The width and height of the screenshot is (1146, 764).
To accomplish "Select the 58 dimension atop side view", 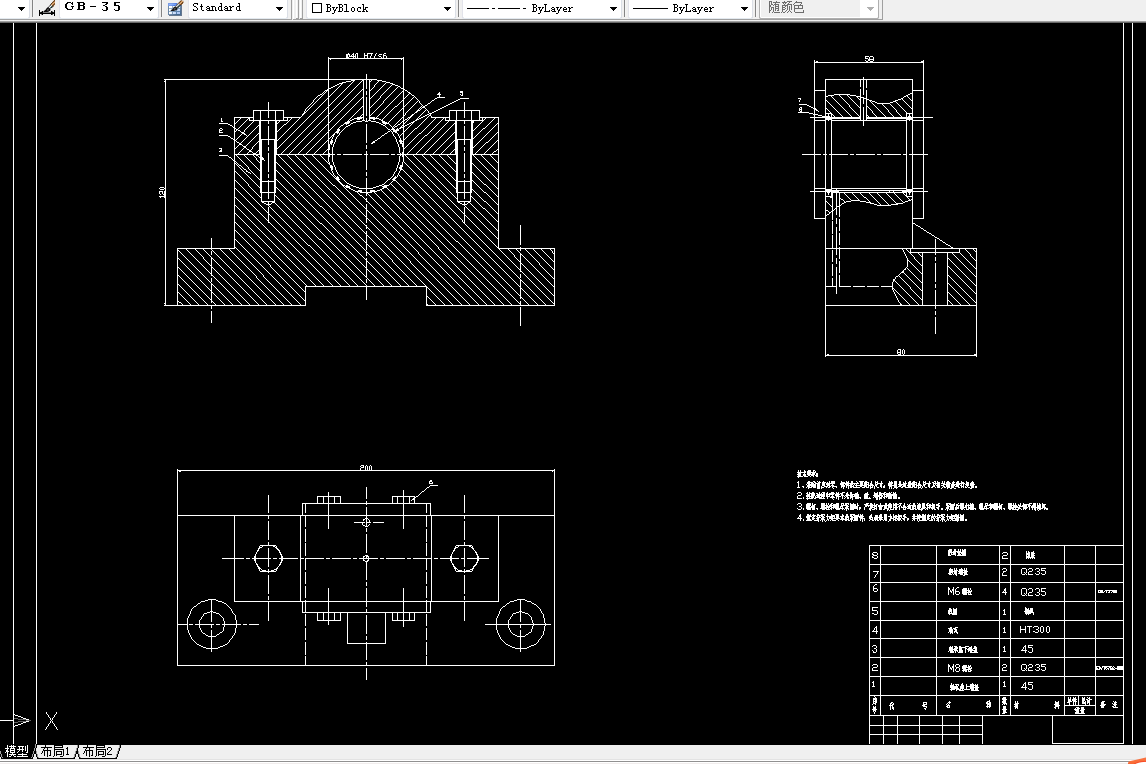I will point(869,58).
